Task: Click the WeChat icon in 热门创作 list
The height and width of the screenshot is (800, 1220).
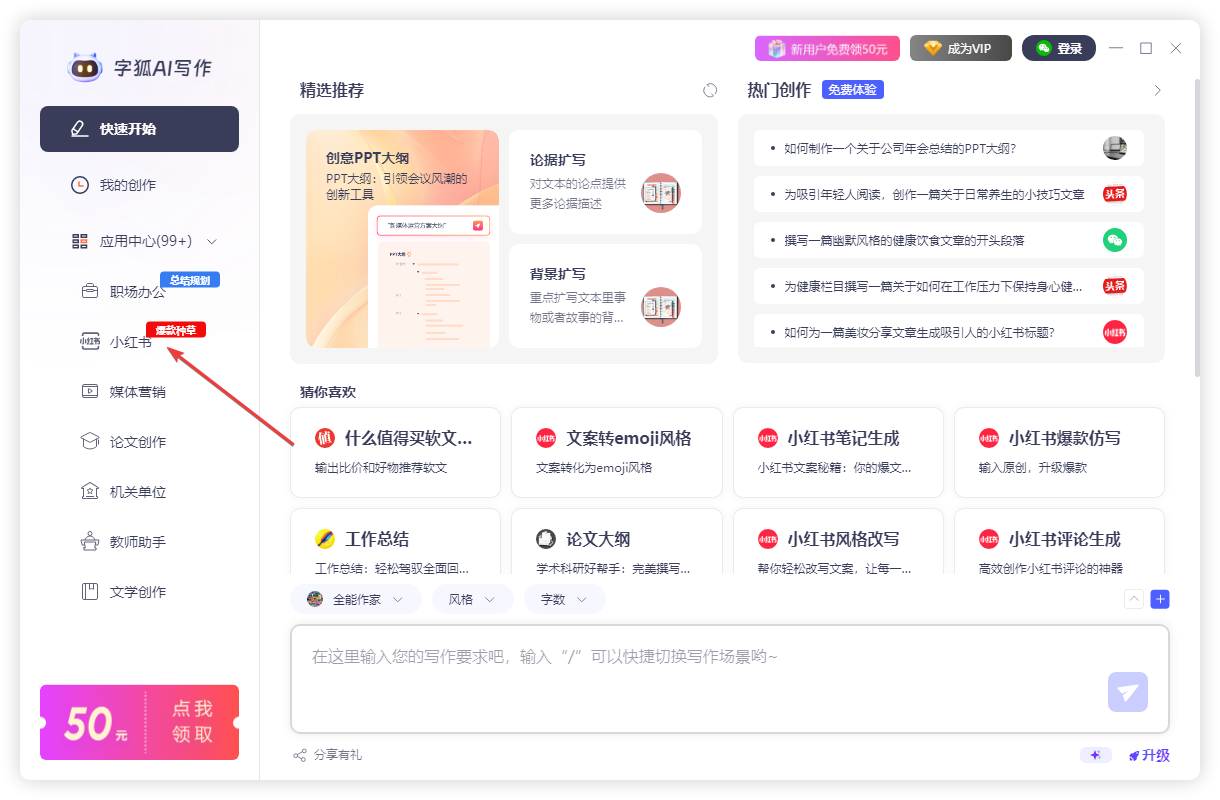Action: pyautogui.click(x=1115, y=240)
